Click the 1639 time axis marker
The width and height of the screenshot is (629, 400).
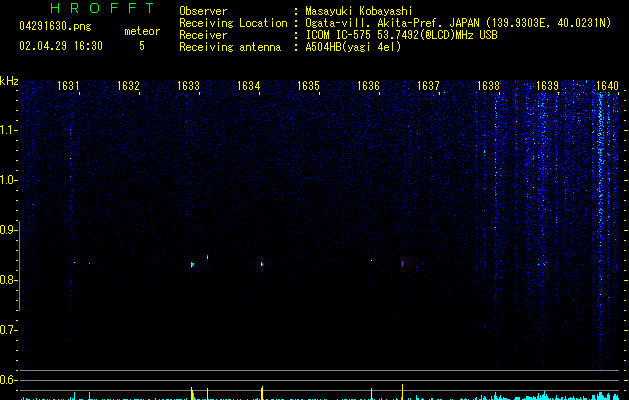548,86
